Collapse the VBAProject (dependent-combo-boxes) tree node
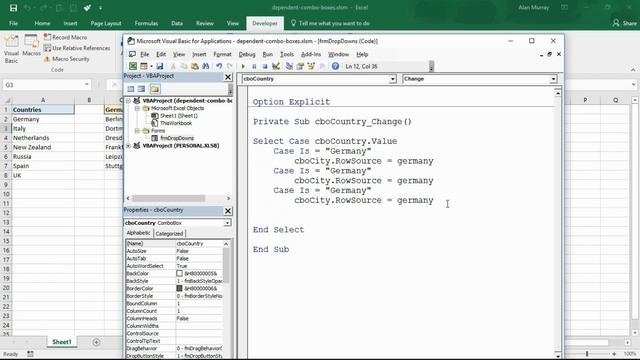 coord(128,100)
